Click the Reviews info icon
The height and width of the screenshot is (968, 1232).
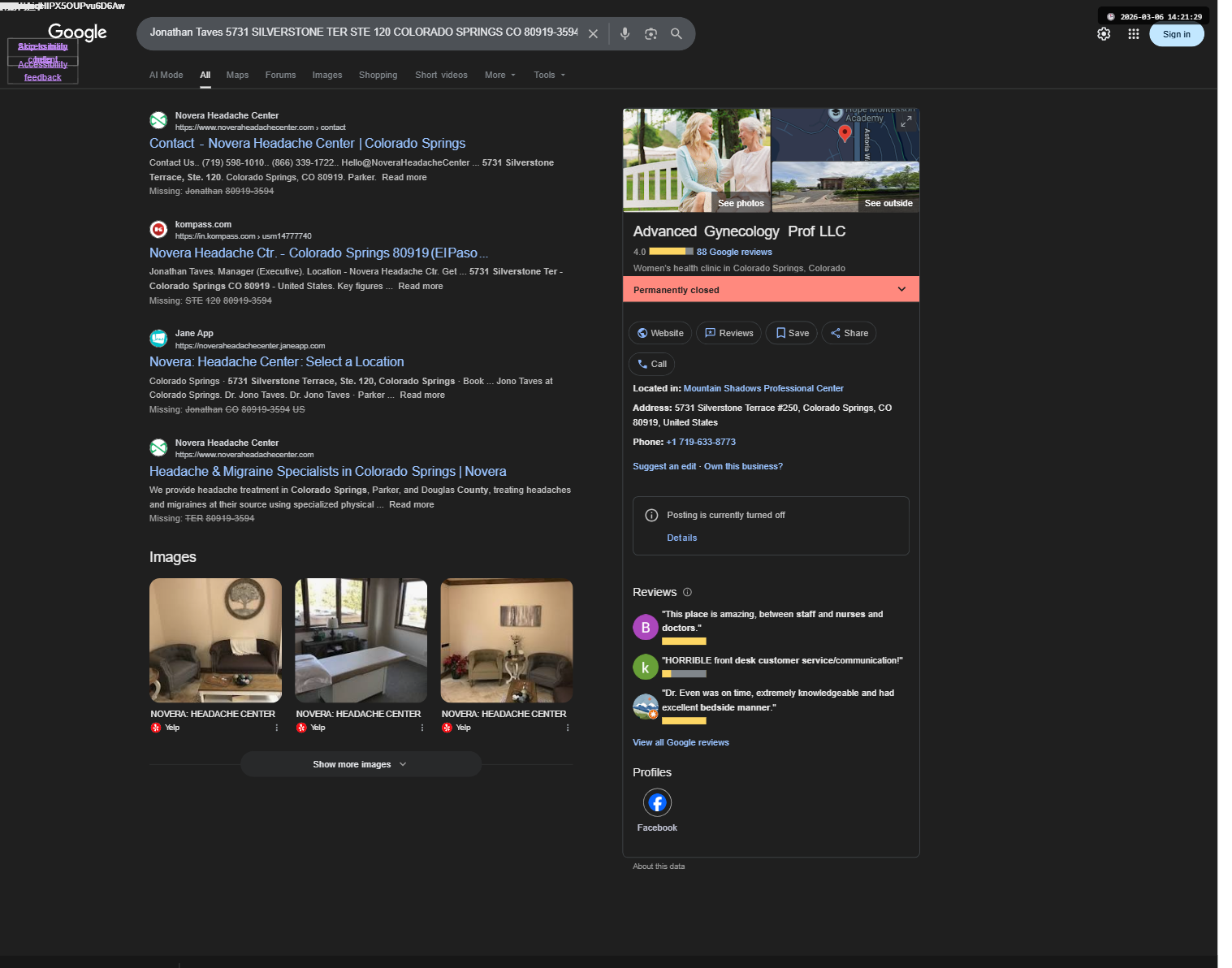tap(687, 592)
